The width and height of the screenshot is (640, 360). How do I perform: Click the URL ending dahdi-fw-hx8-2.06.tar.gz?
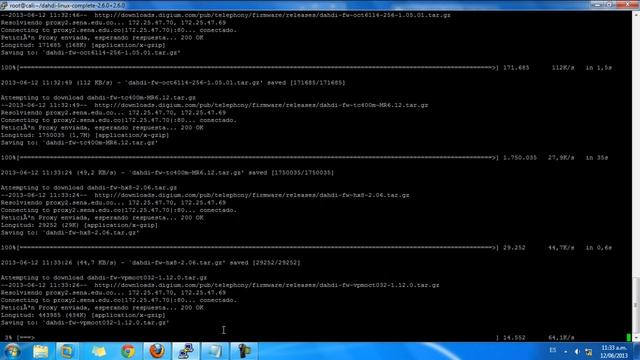(x=251, y=195)
